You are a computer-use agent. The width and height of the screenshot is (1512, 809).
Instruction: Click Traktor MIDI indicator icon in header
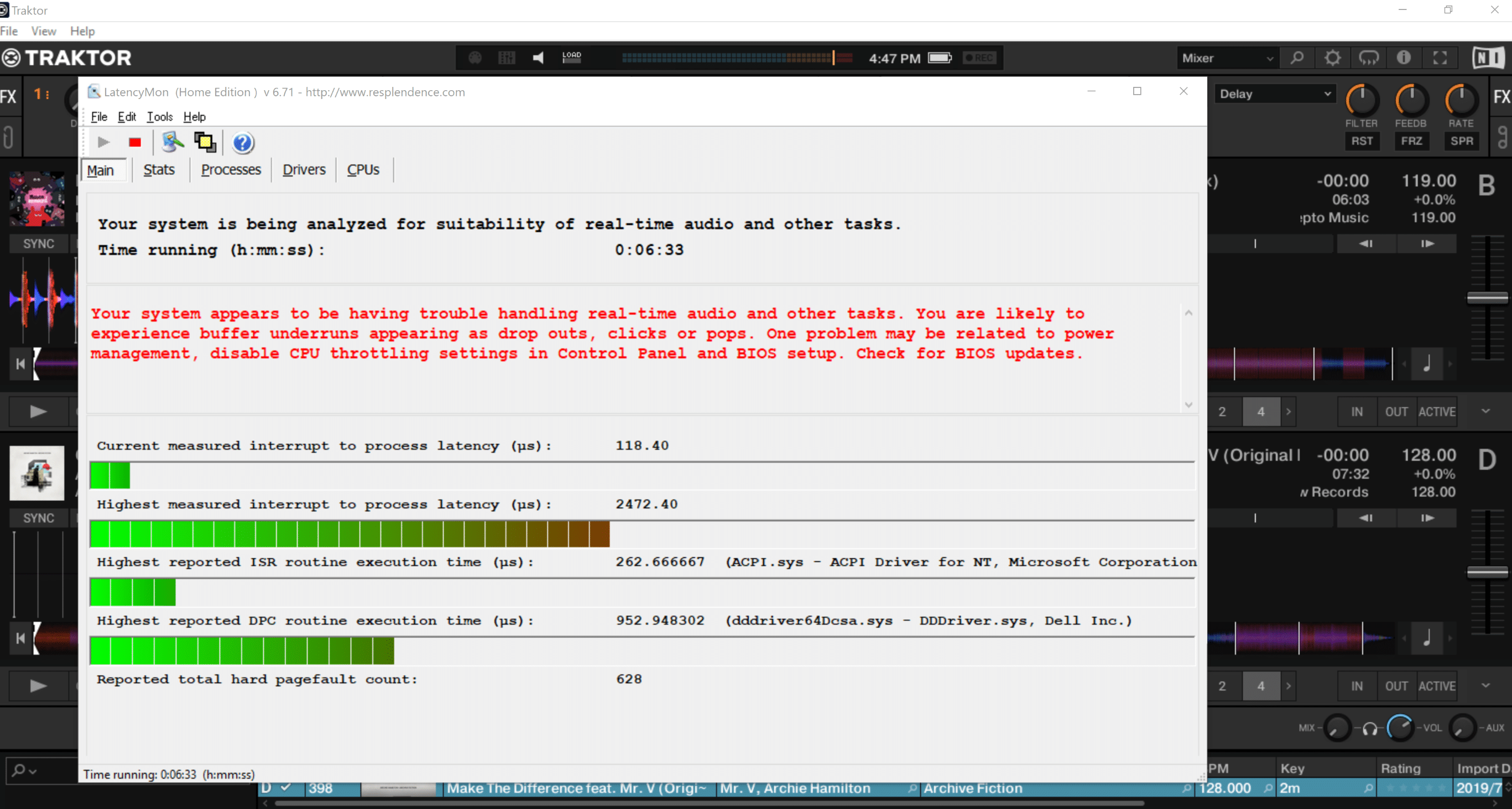point(475,58)
